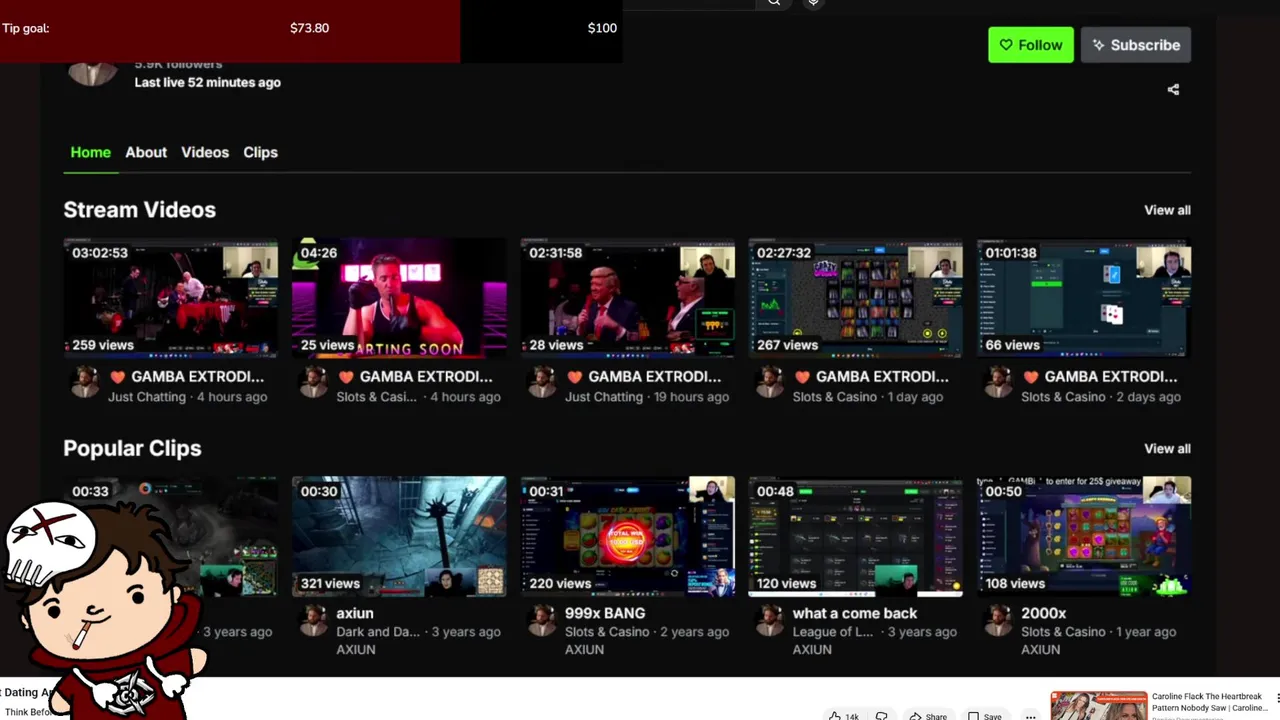Open video title from 2 days ago
This screenshot has width=1280, height=720.
(1099, 377)
